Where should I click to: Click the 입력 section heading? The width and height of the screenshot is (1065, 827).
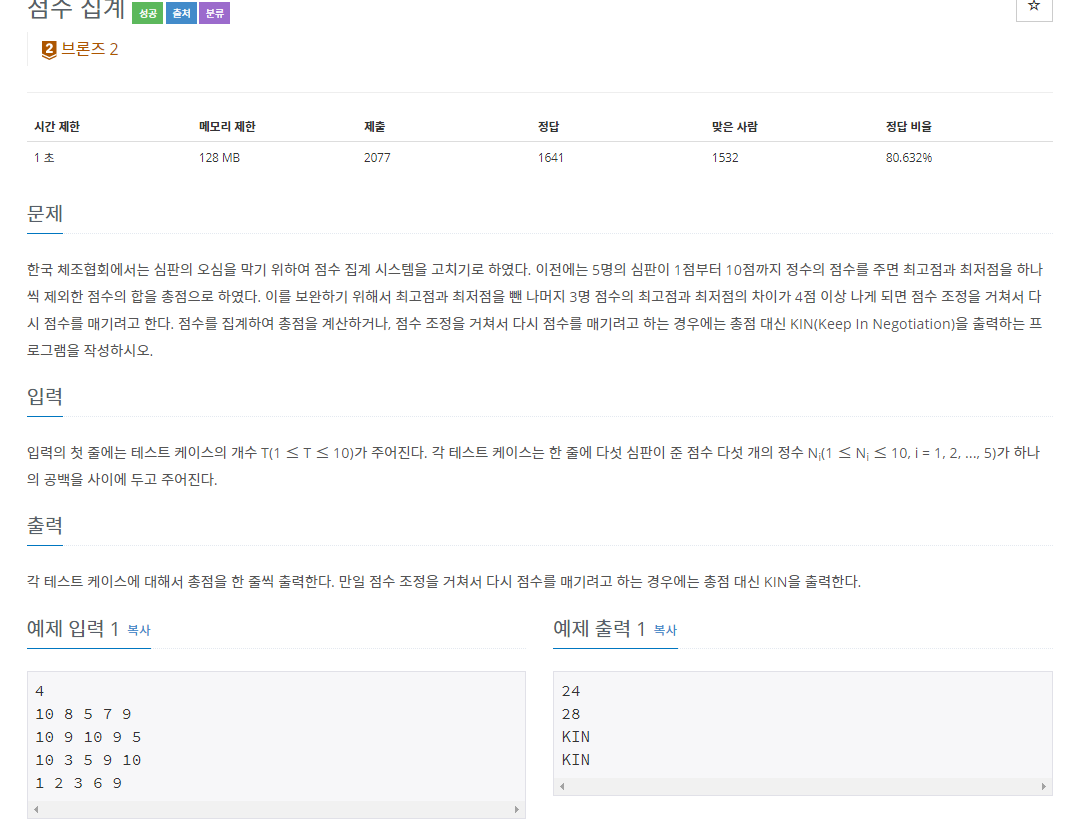(45, 397)
